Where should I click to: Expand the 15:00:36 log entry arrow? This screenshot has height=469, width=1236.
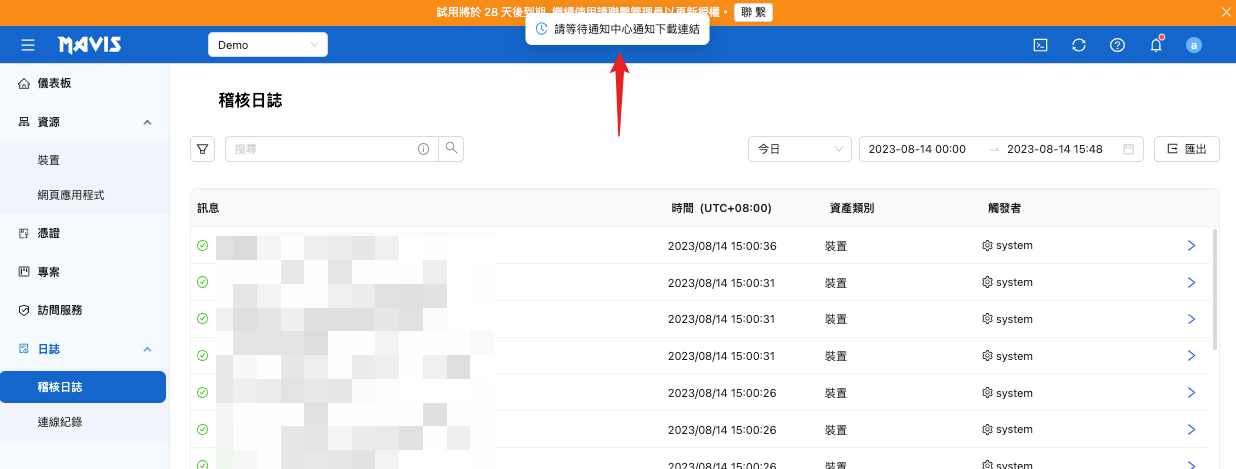[1191, 246]
